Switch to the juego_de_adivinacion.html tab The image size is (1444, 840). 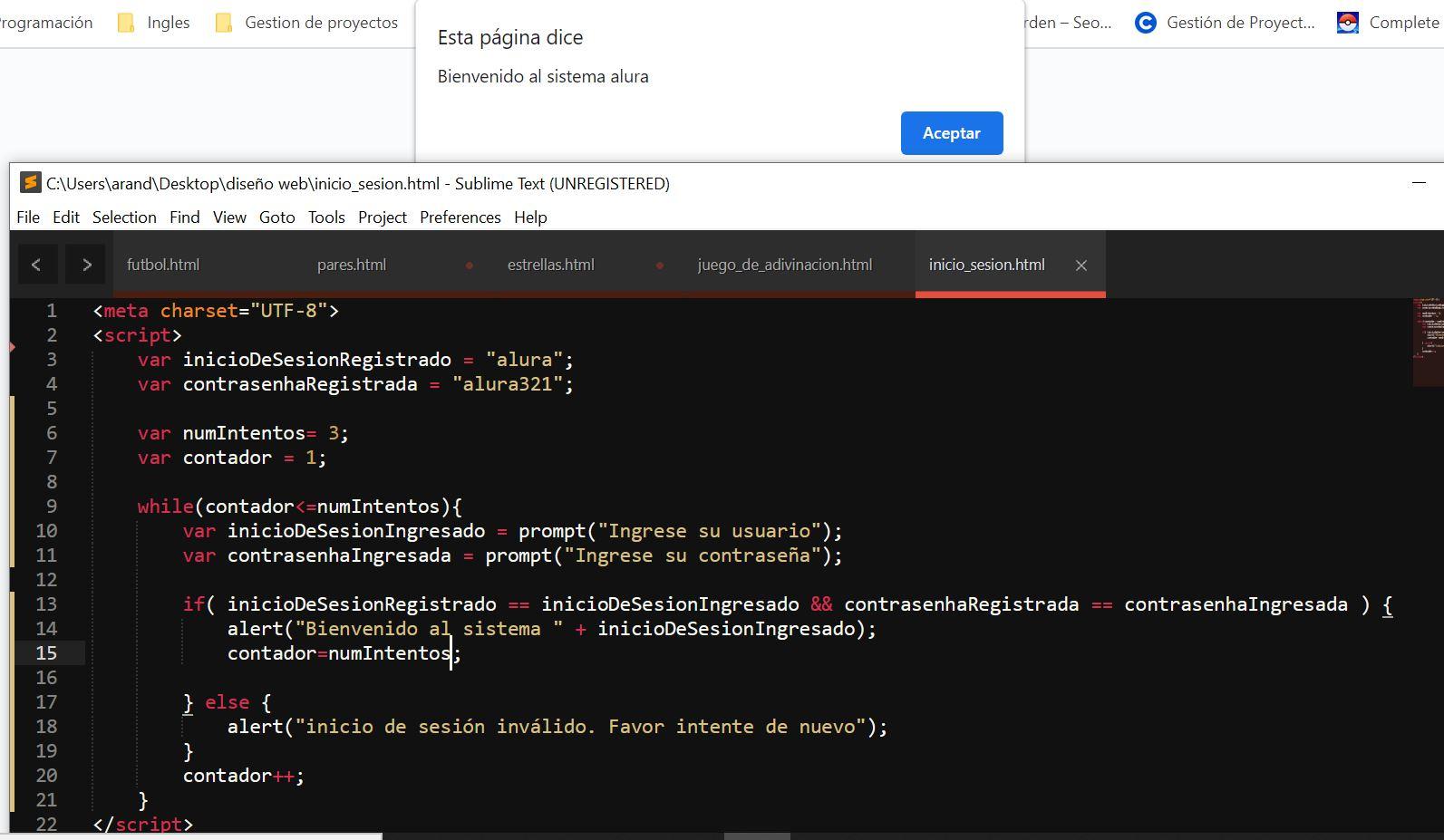click(x=785, y=265)
